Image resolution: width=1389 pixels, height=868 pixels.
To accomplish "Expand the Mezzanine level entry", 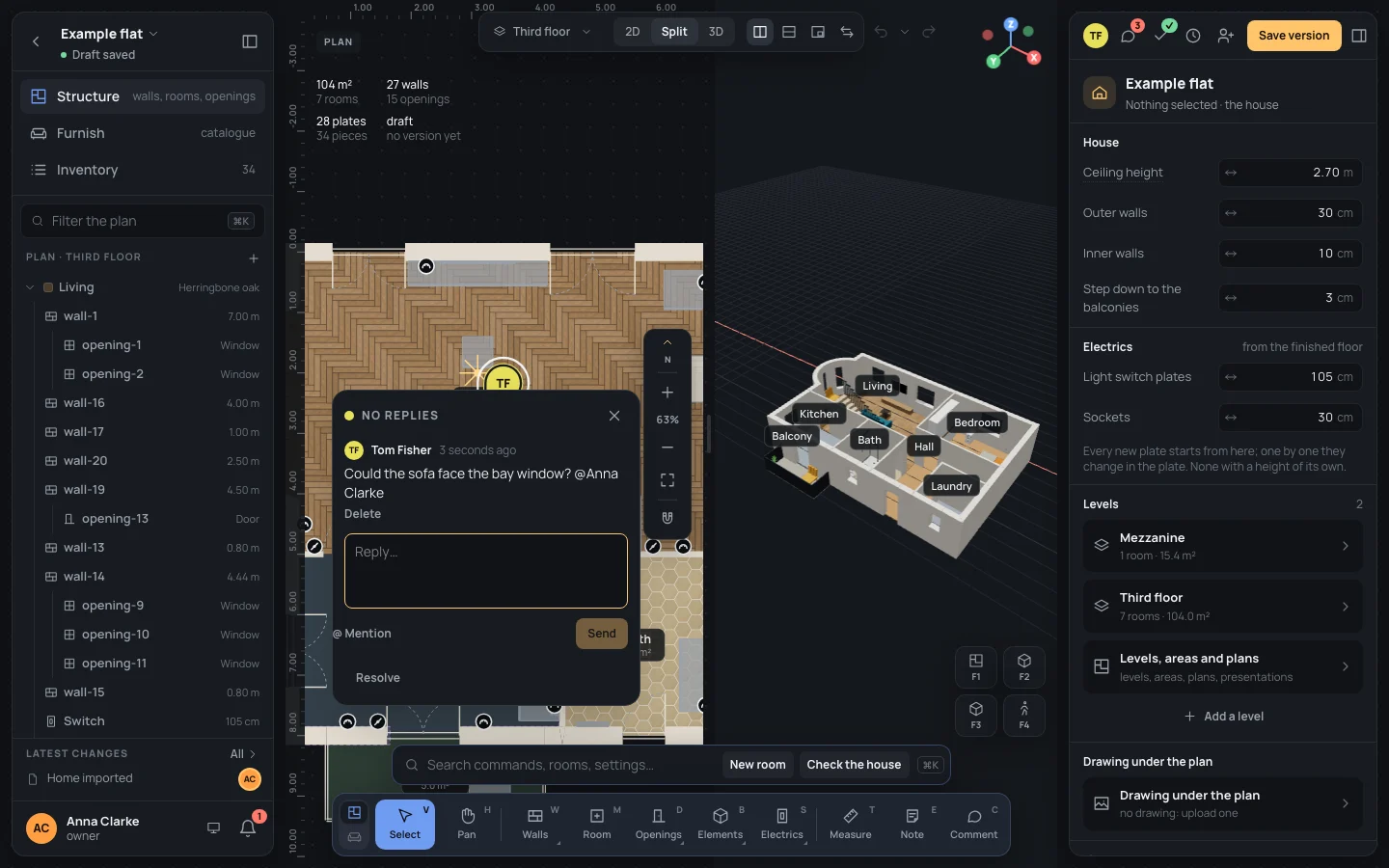I will [1223, 546].
